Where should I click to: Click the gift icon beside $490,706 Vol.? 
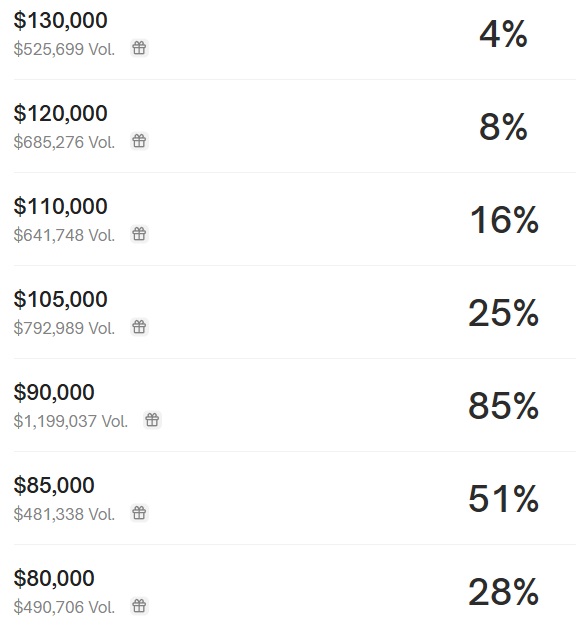pos(139,606)
